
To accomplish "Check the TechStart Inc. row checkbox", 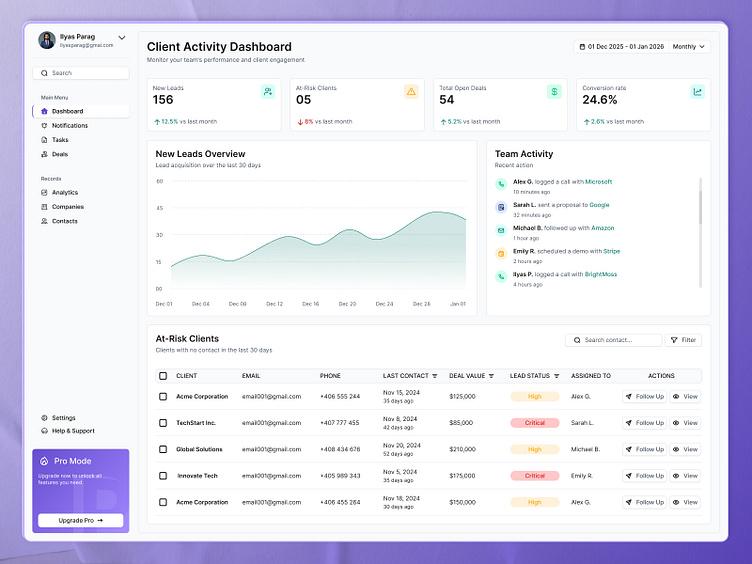I will 163,423.
